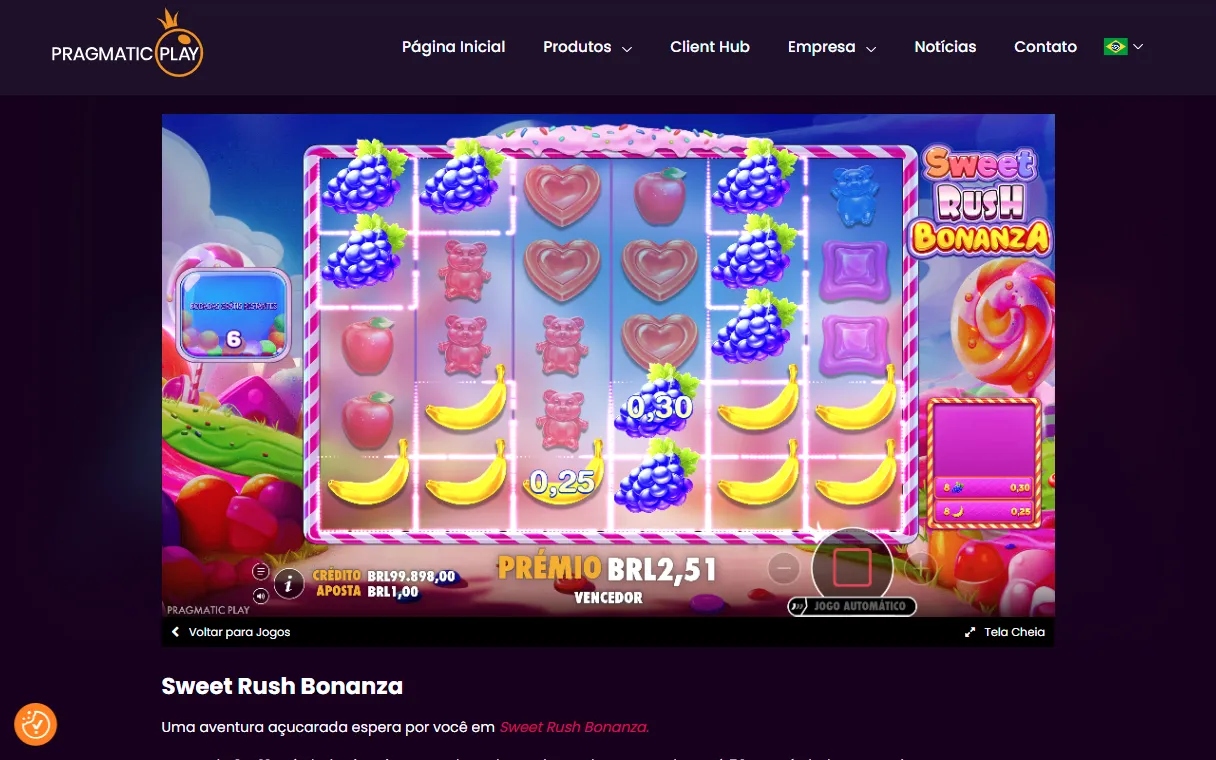1216x760 pixels.
Task: Open the game settings menu icon
Action: [x=261, y=572]
